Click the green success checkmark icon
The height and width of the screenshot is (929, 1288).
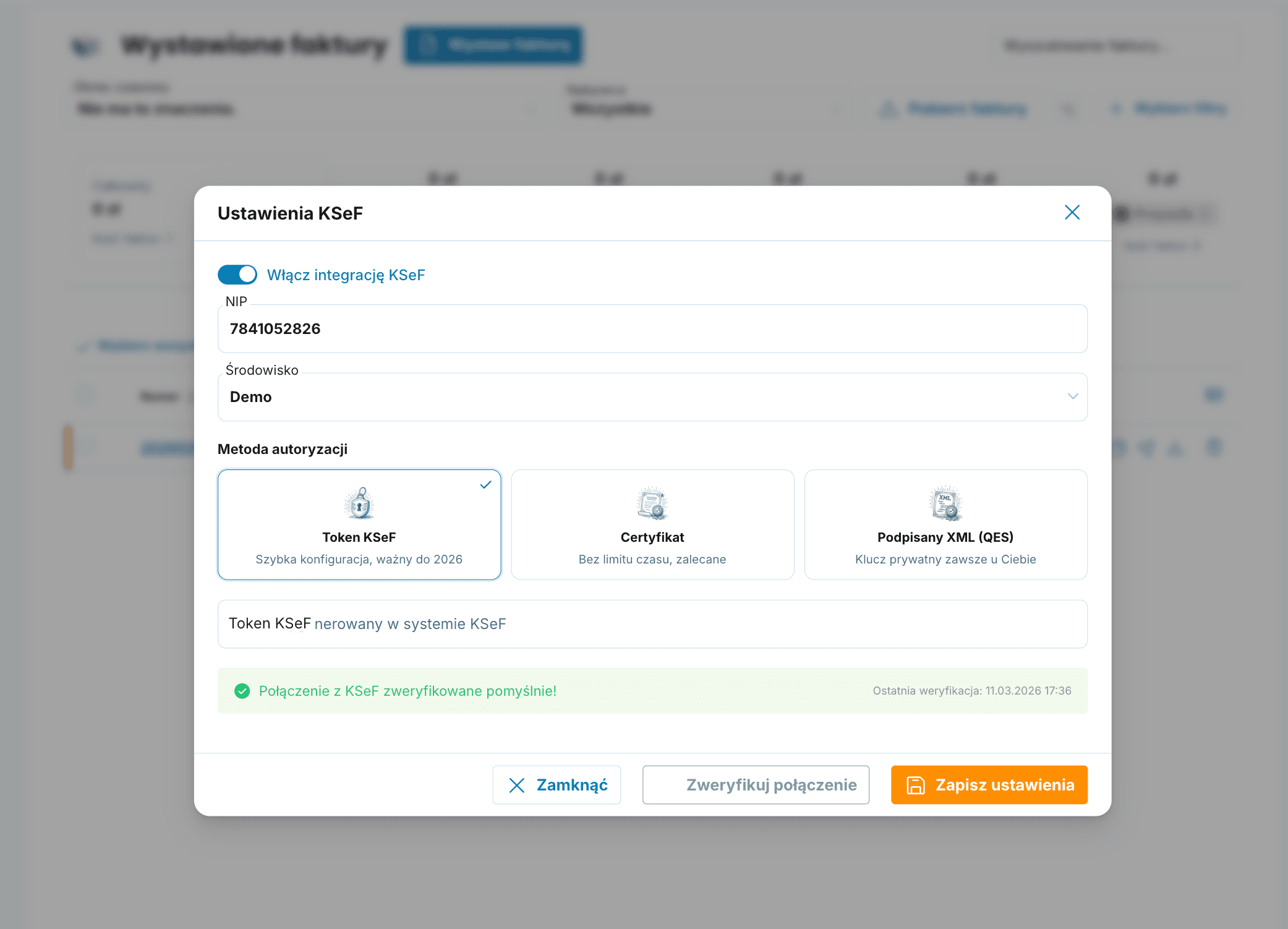[x=242, y=691]
